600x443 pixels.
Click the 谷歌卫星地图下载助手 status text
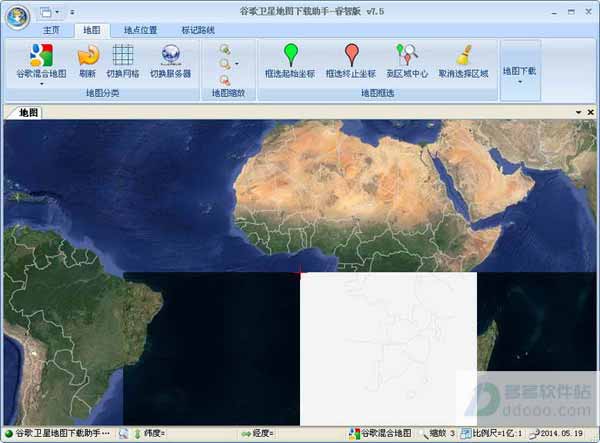click(63, 433)
